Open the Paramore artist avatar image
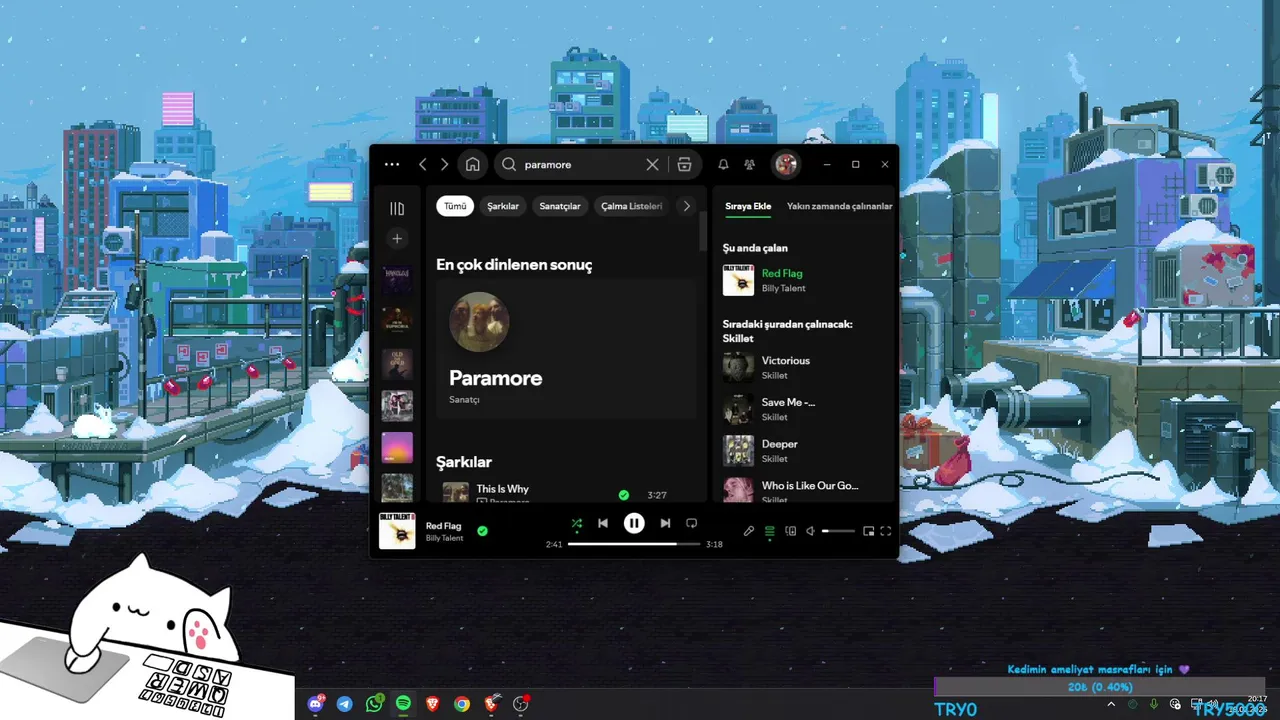Image resolution: width=1280 pixels, height=720 pixels. (x=479, y=322)
